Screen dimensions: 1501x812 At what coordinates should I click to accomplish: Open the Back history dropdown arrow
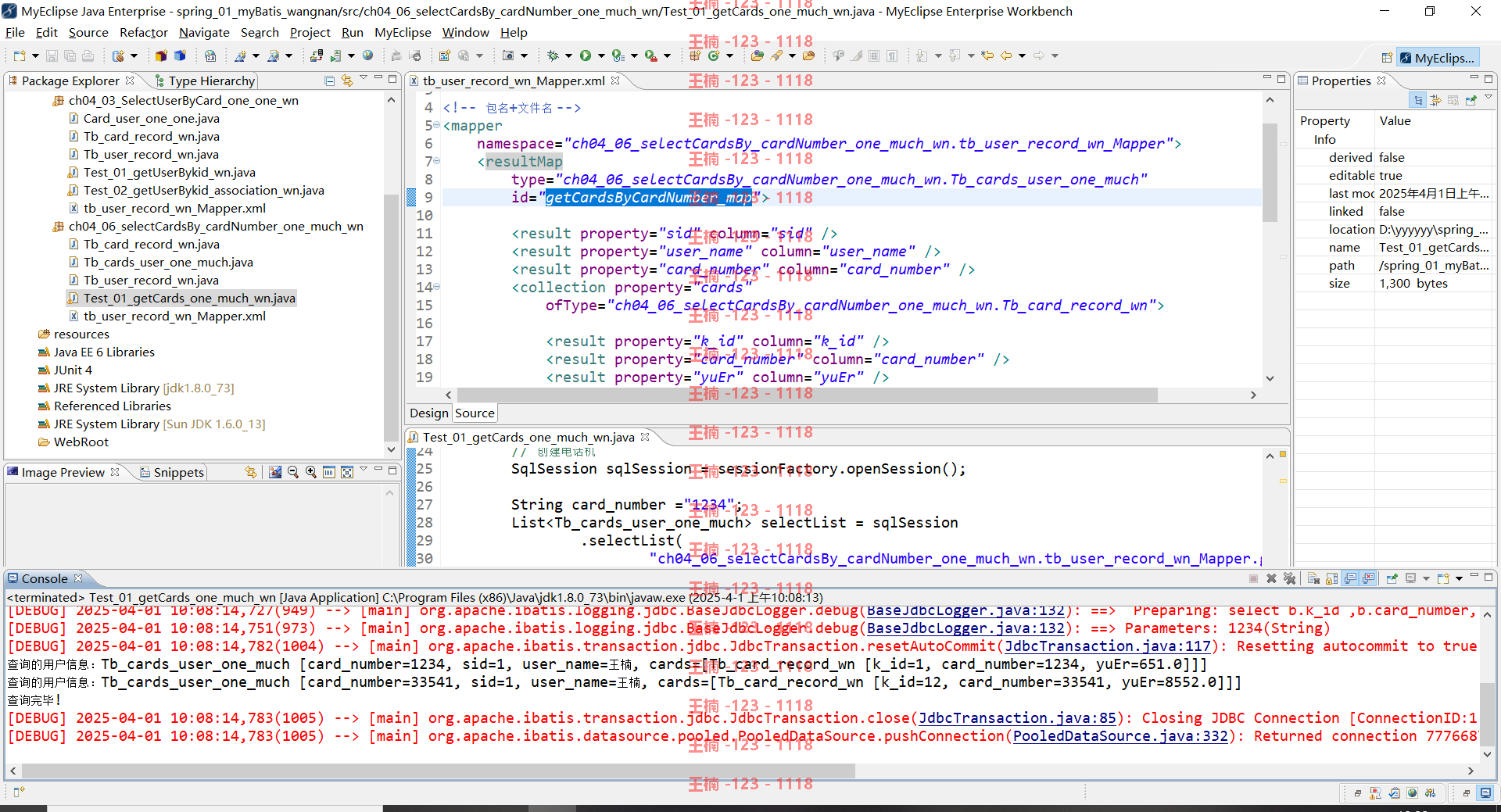1022,55
